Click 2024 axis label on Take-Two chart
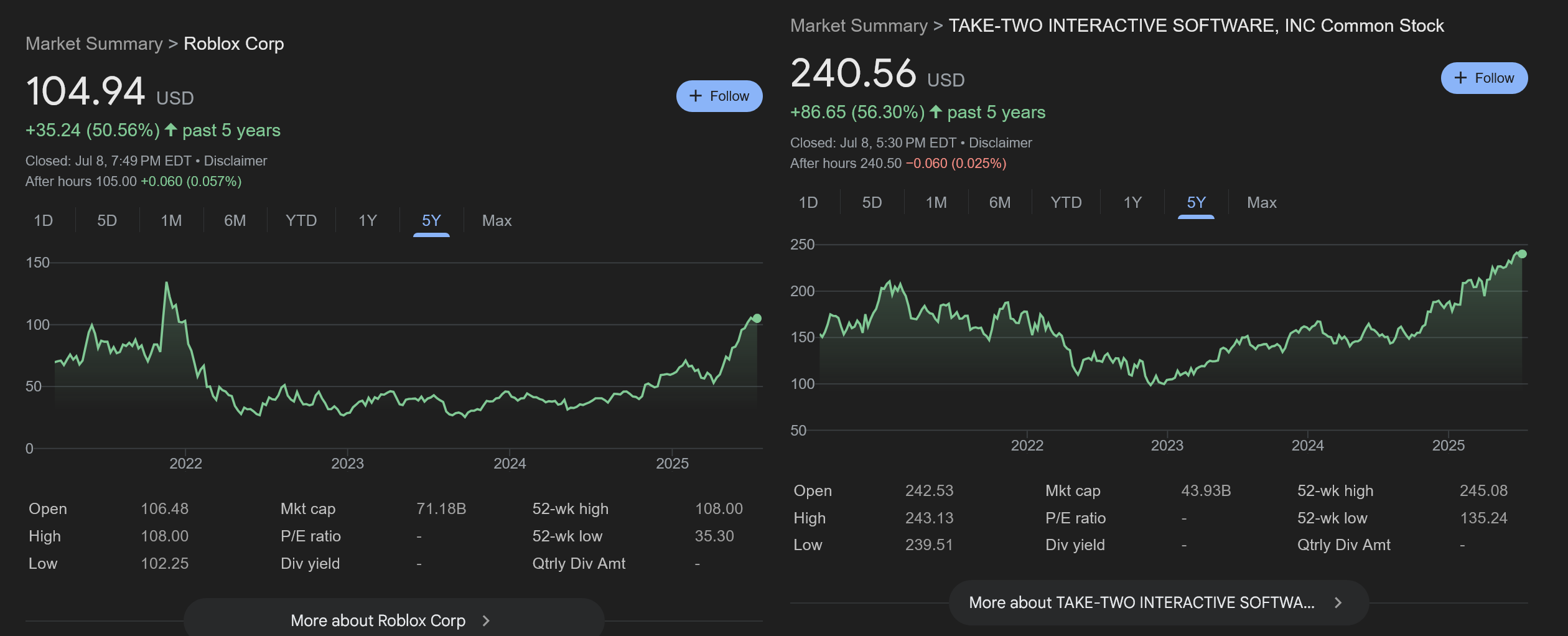1568x636 pixels. tap(1307, 445)
